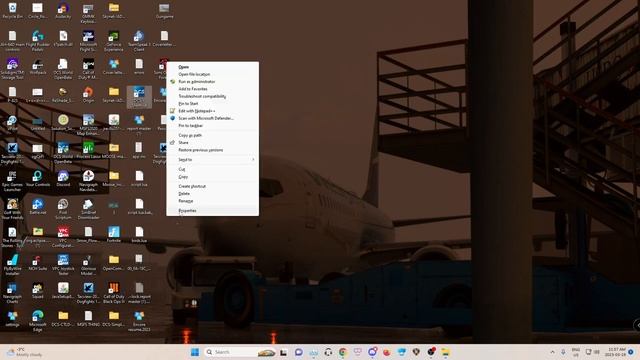Select the Audacity desktop icon
Image resolution: width=640 pixels, height=360 pixels.
point(63,11)
